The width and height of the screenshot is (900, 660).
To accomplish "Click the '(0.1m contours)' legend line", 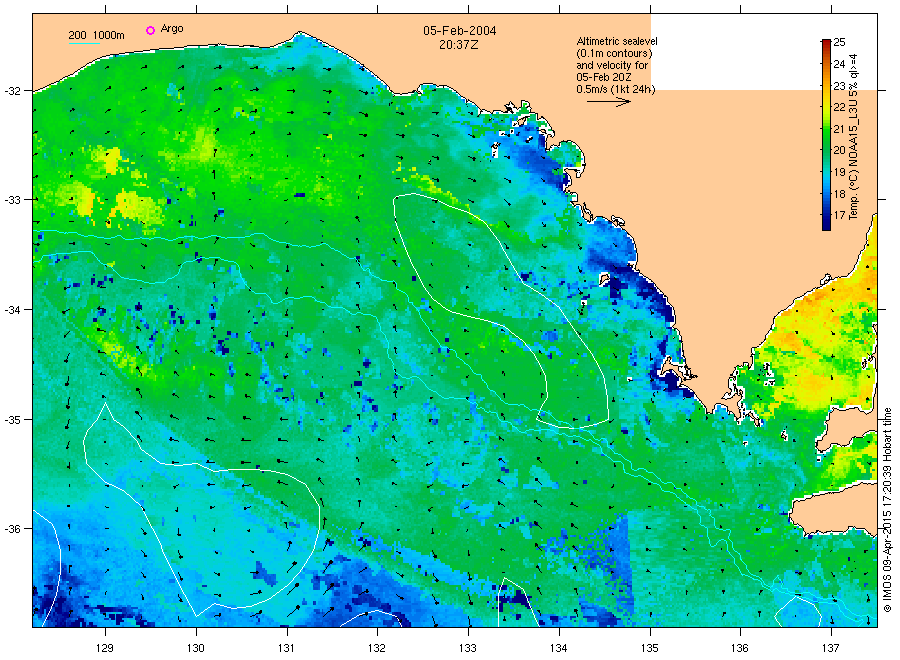I will [614, 53].
